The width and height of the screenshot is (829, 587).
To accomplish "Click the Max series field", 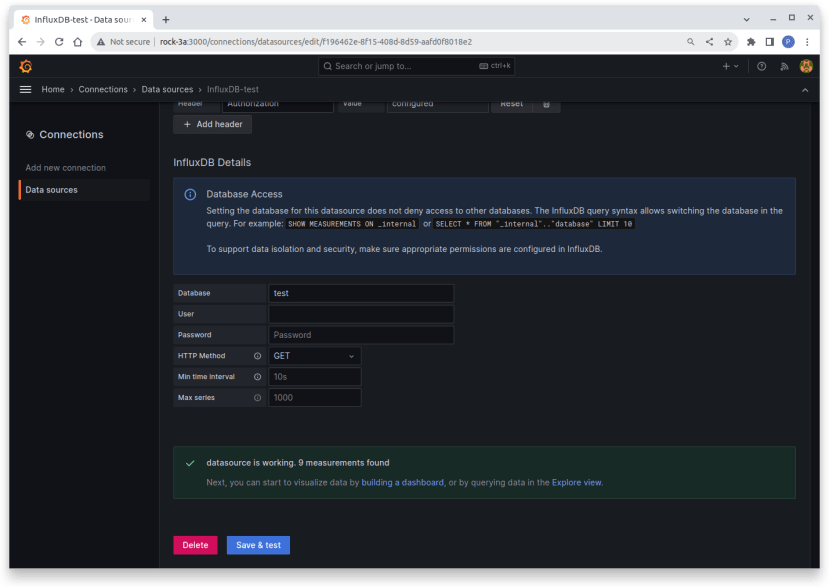I will tap(315, 398).
